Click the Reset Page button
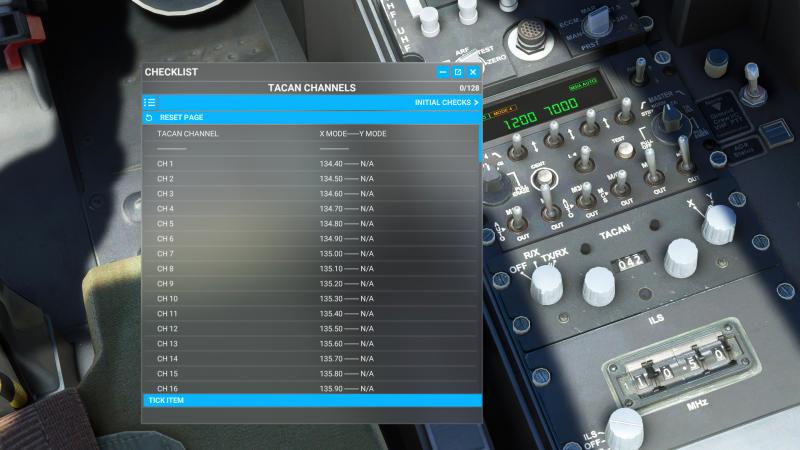The image size is (800, 450). pos(312,117)
